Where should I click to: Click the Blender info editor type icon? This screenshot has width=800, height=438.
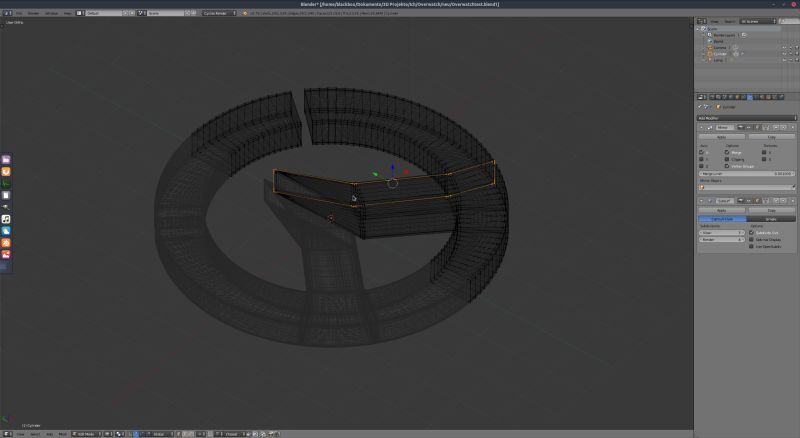(x=7, y=13)
